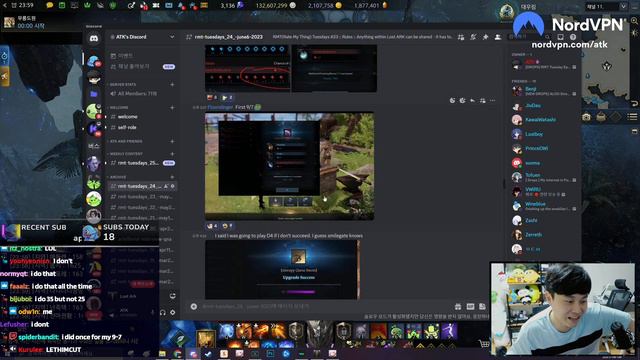The image size is (640, 360).
Task: Open channel threads icon in header
Action: tap(461, 37)
